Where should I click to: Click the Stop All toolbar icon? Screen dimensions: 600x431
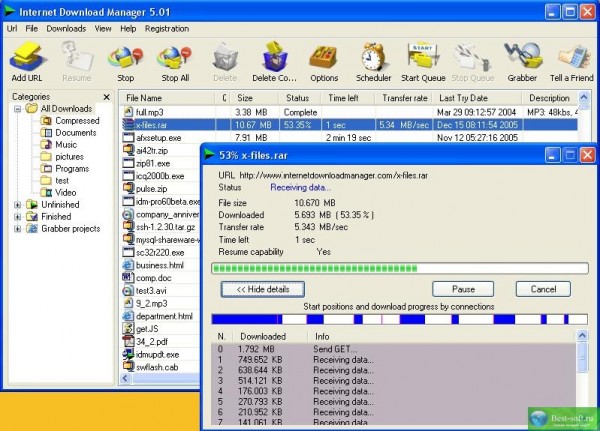click(x=174, y=61)
